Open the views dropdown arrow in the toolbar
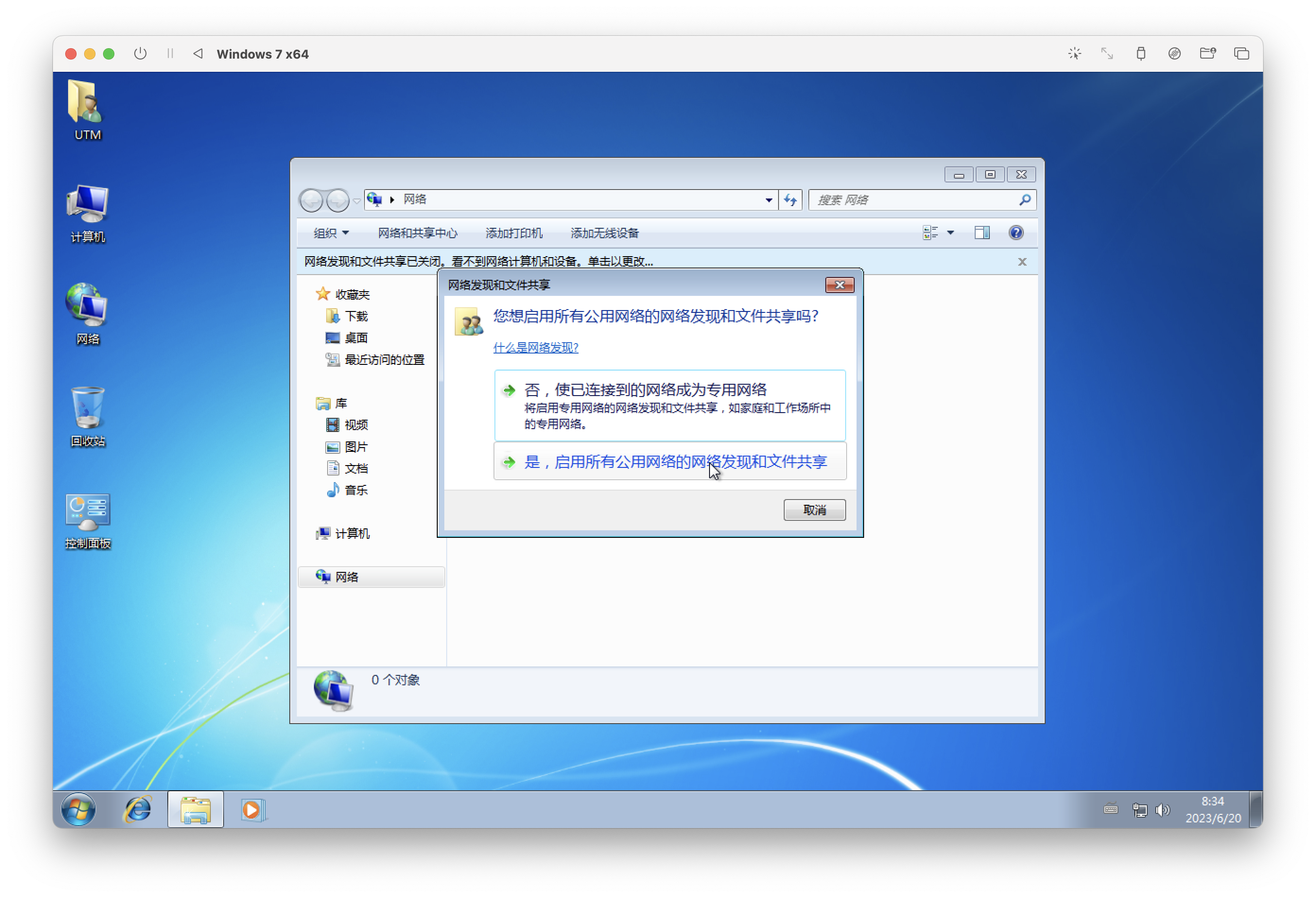This screenshot has width=1316, height=898. click(951, 233)
